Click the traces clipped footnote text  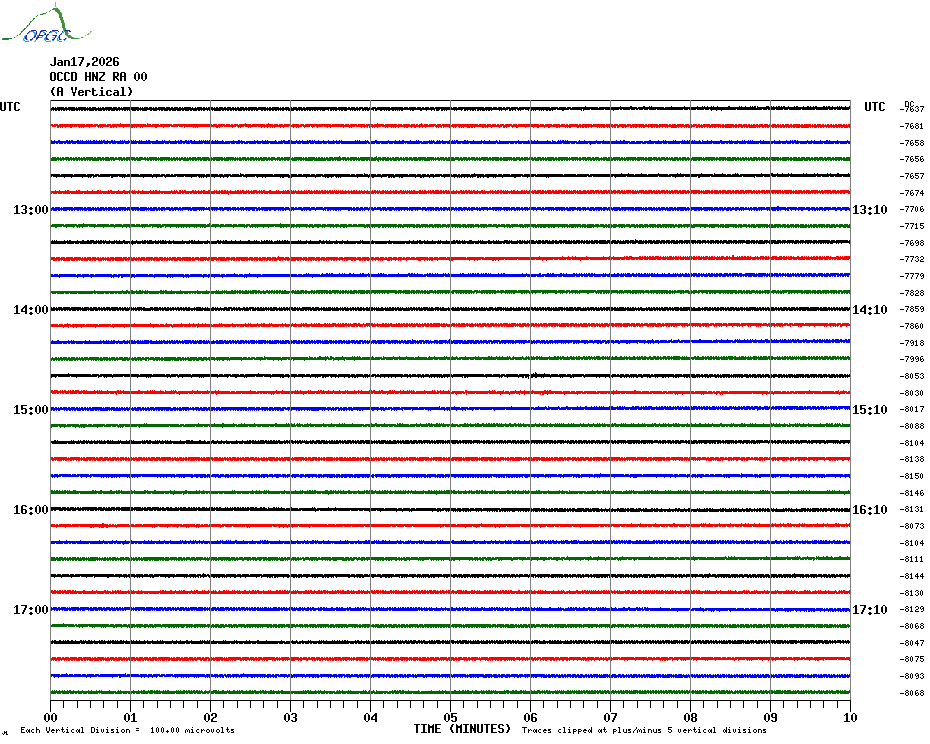coord(644,731)
